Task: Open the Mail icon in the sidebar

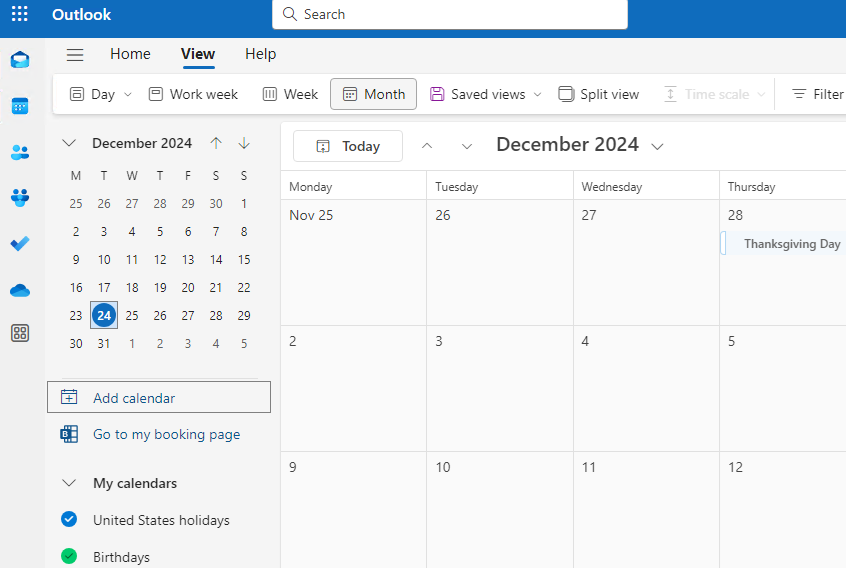Action: [20, 59]
